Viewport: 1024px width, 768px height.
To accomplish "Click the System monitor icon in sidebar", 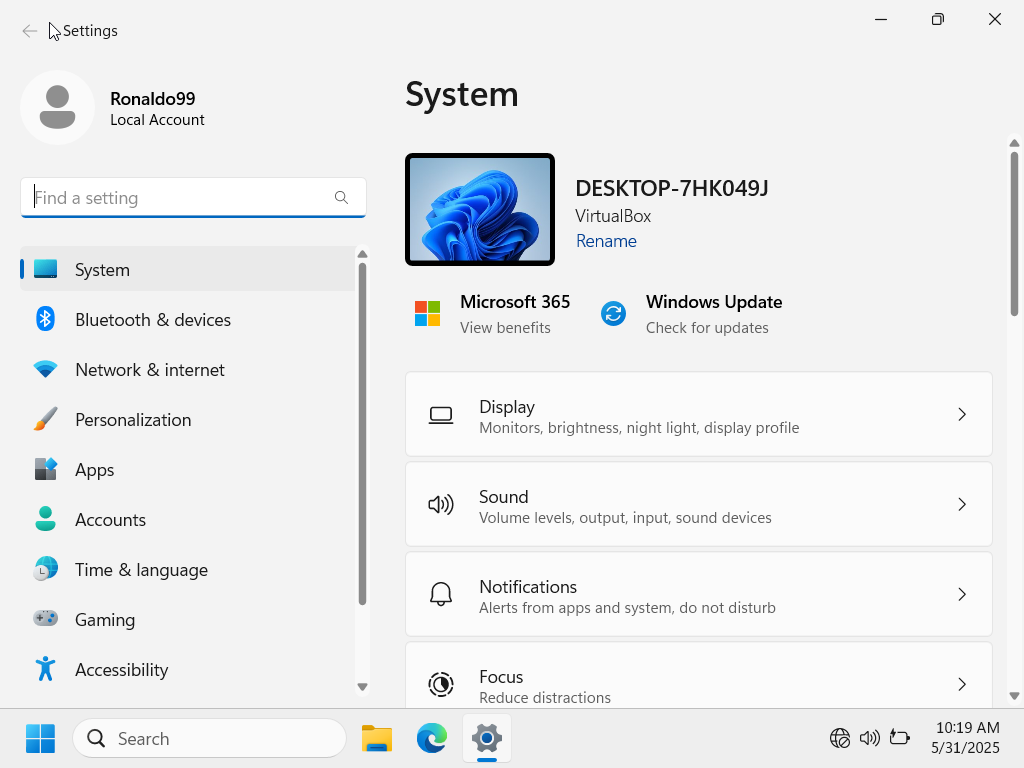I will [46, 269].
